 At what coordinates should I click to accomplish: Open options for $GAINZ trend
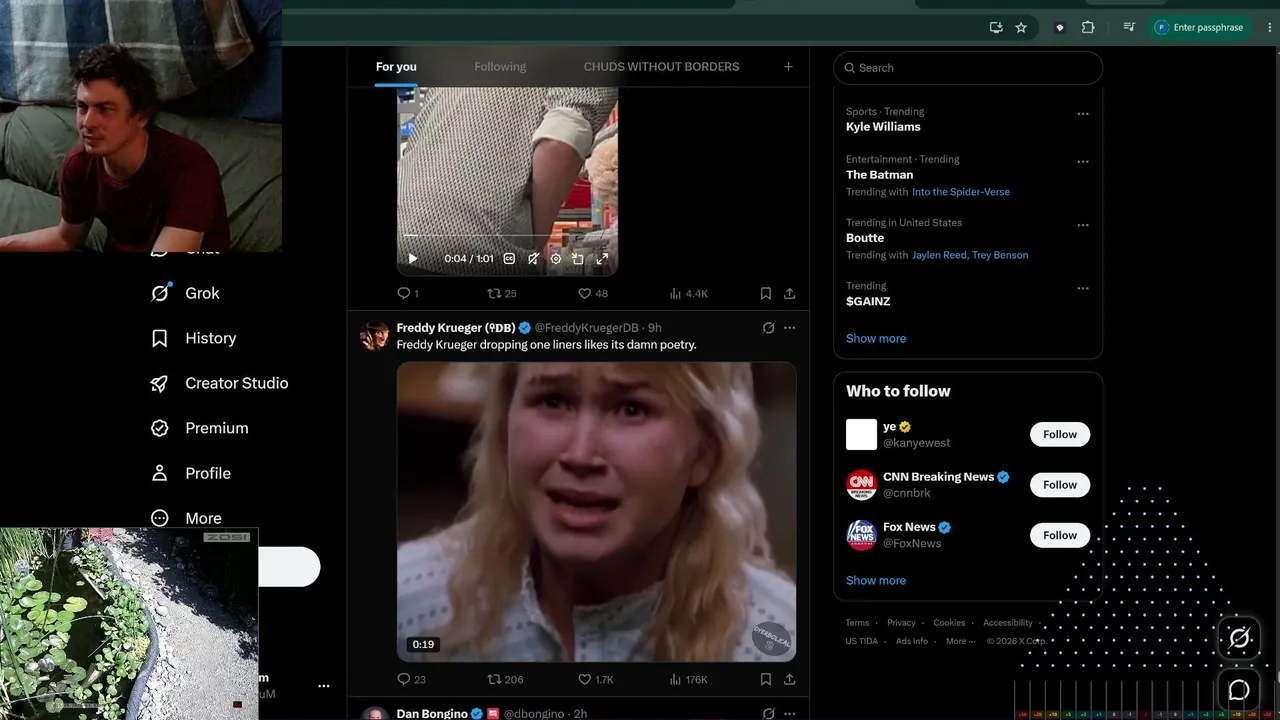1083,288
